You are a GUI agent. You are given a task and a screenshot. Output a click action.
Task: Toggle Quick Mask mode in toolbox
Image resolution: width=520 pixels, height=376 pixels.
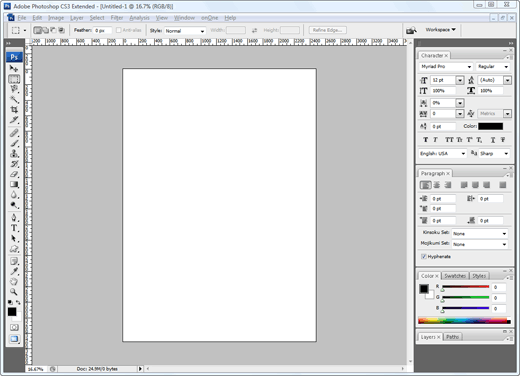(14, 327)
